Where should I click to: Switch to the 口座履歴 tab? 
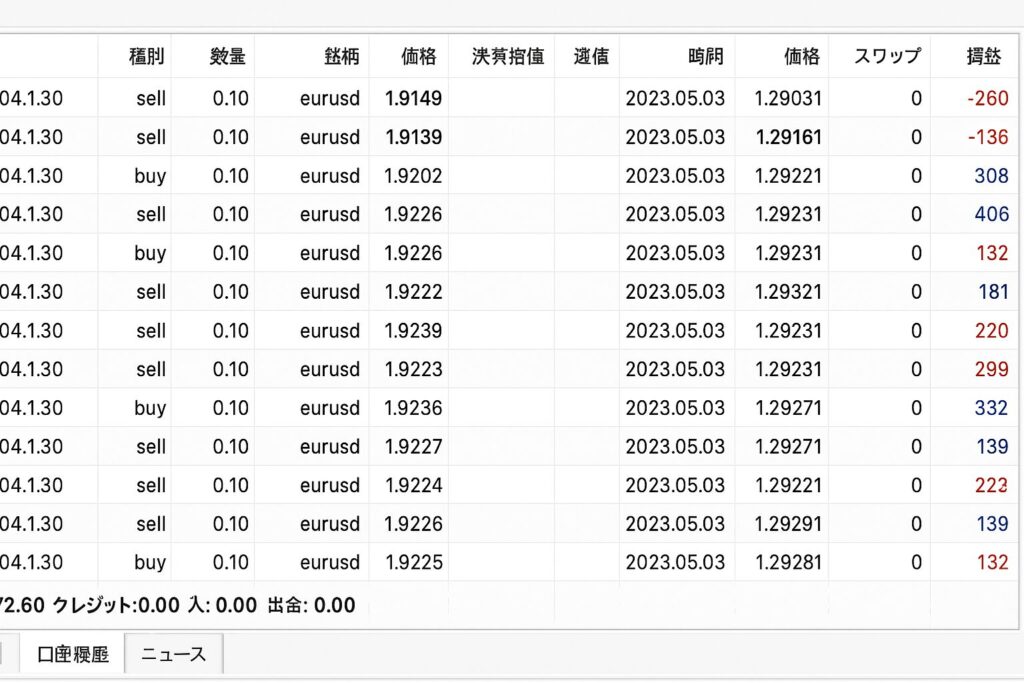(x=73, y=655)
